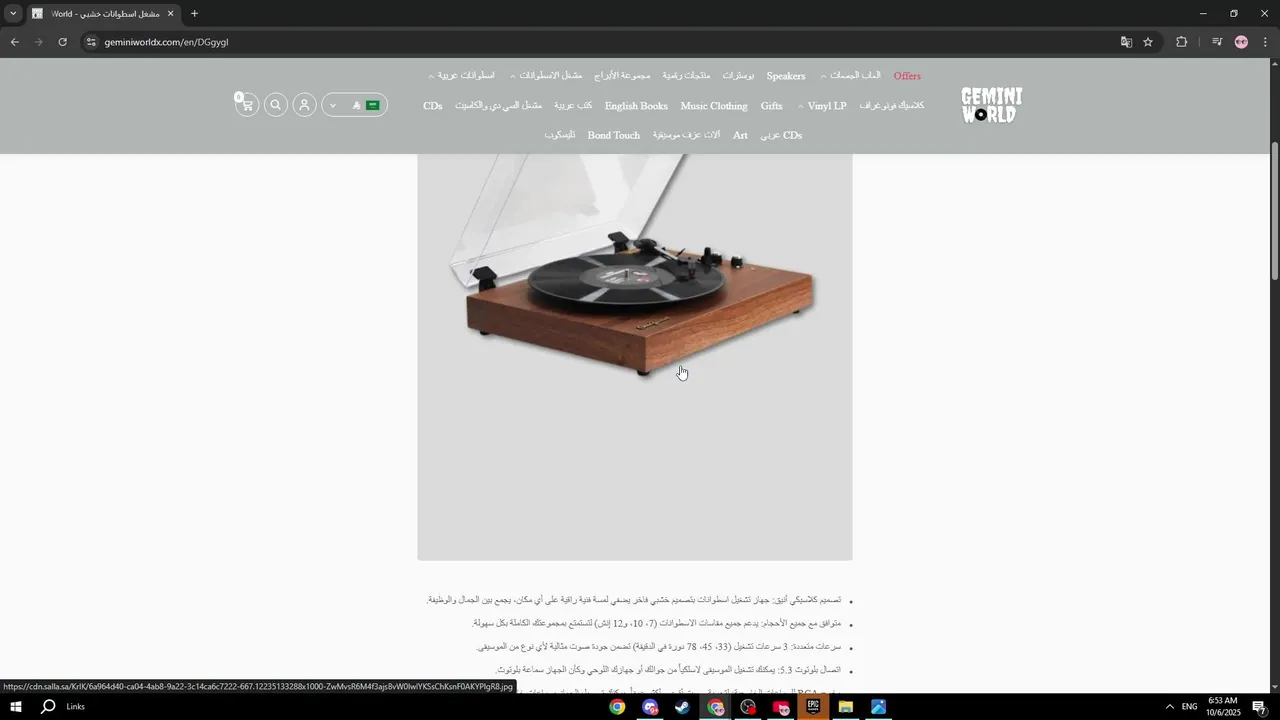The height and width of the screenshot is (720, 1280).
Task: Open the Music Clothing category
Action: (x=714, y=106)
